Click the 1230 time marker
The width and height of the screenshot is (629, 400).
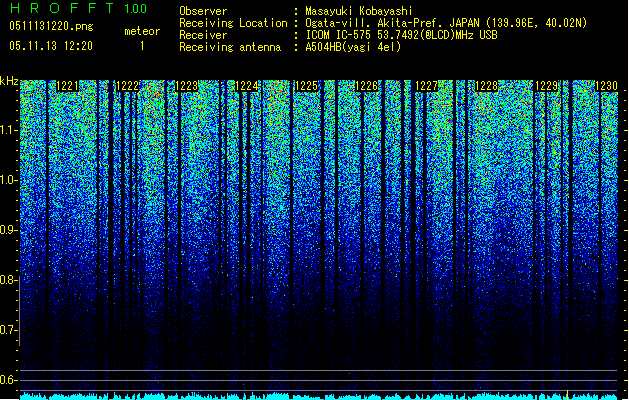[607, 86]
